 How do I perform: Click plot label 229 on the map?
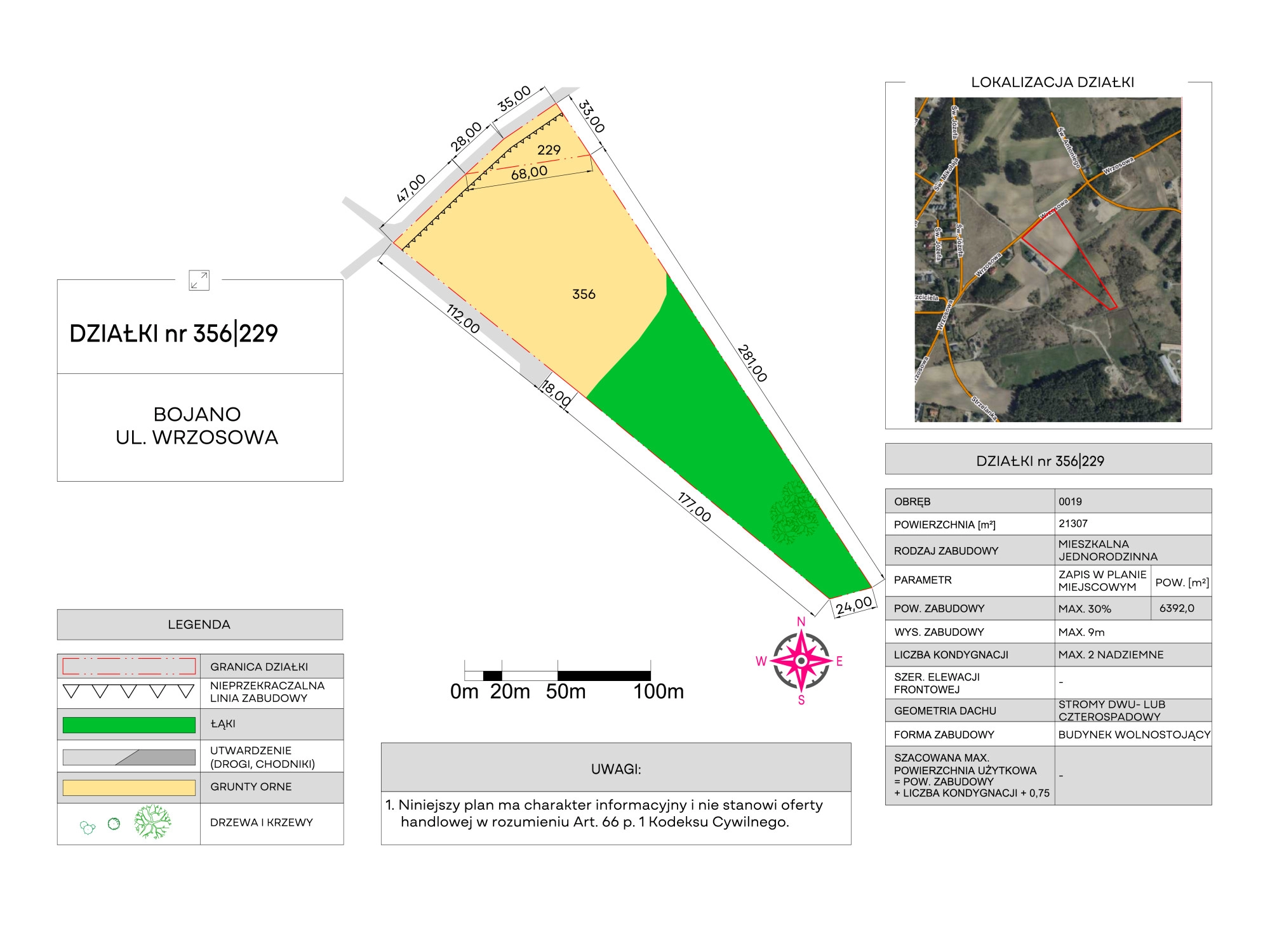coord(549,150)
